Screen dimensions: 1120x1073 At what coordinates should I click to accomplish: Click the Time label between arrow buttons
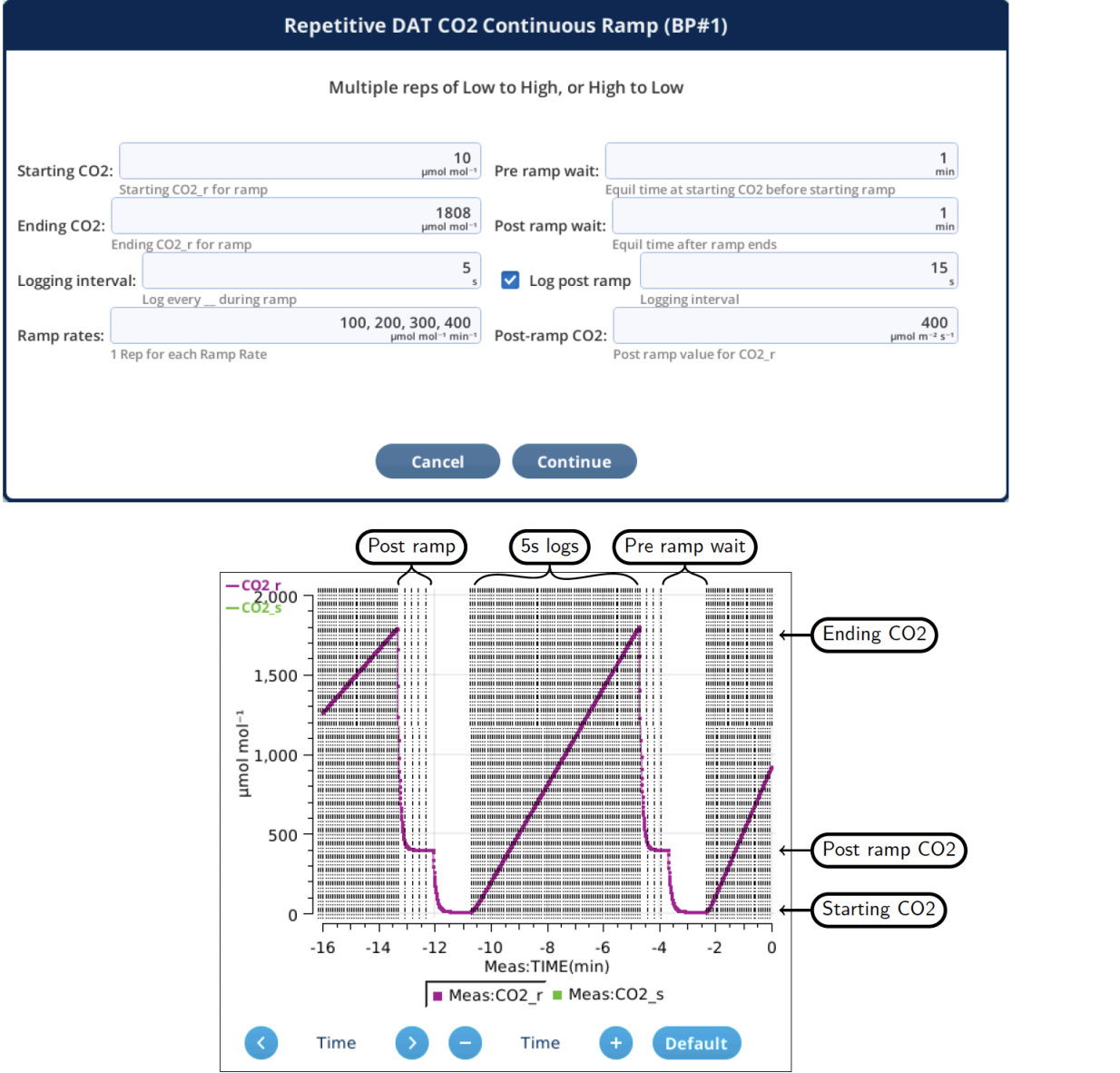coord(336,1043)
